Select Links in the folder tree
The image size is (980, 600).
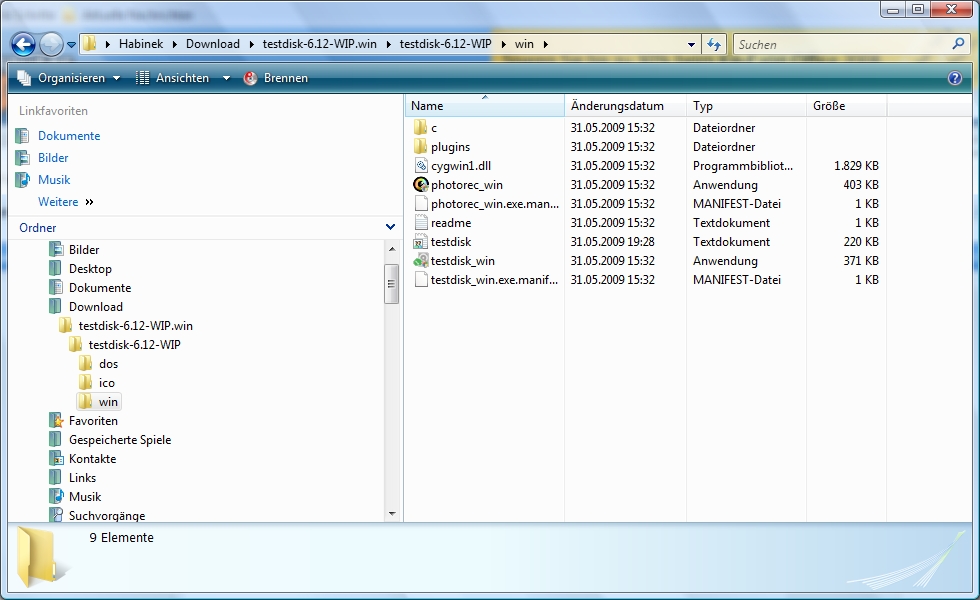pyautogui.click(x=82, y=478)
